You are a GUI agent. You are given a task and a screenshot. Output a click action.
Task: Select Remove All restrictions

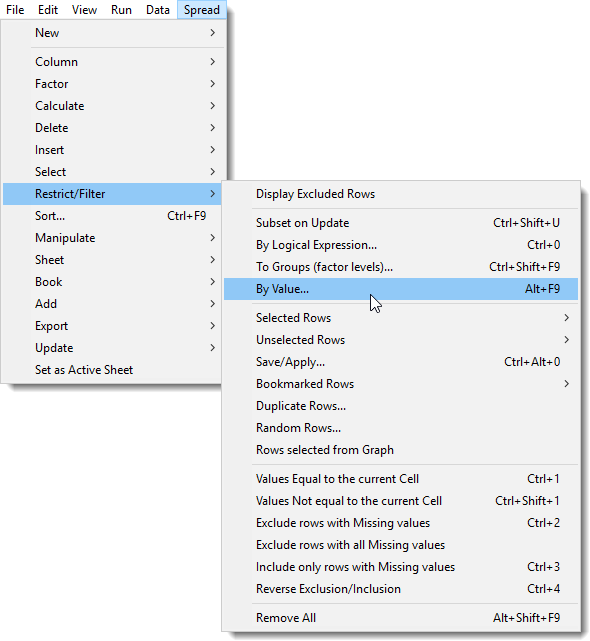click(x=401, y=618)
